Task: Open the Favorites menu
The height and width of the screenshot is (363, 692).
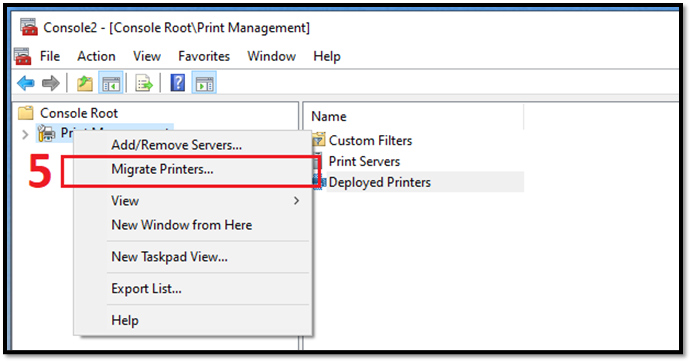Action: tap(204, 56)
